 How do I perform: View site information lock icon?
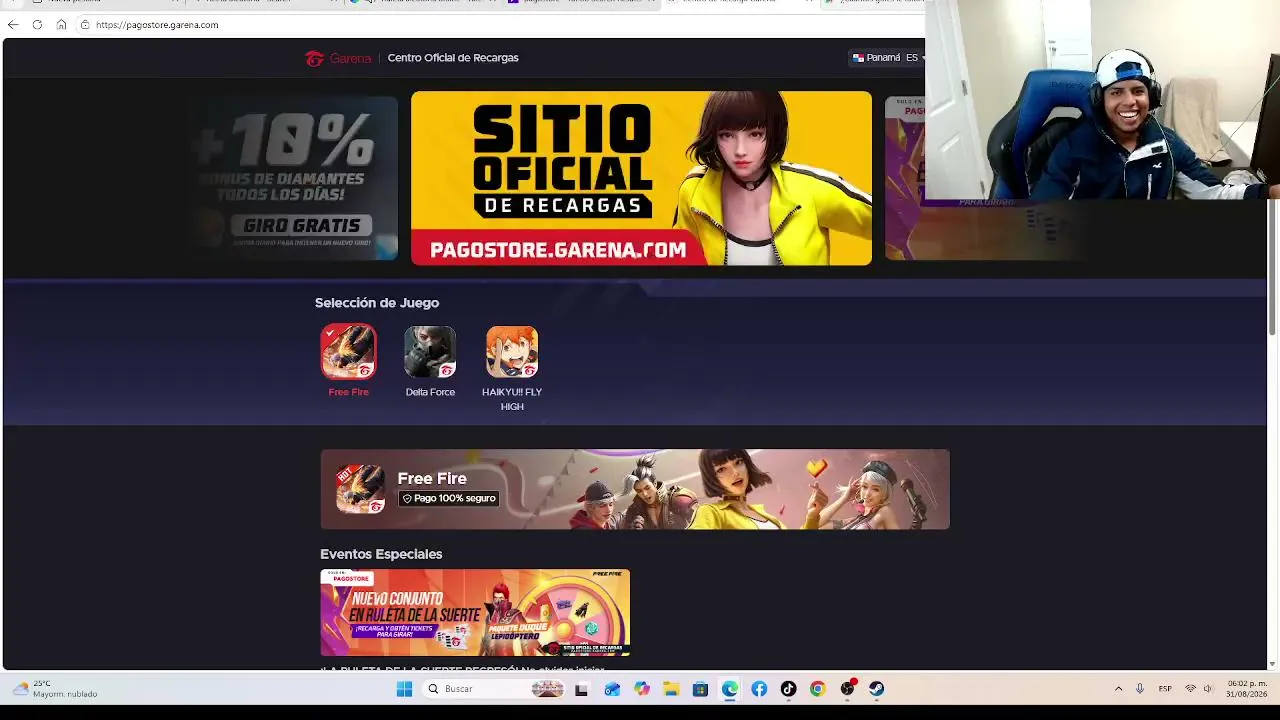85,25
